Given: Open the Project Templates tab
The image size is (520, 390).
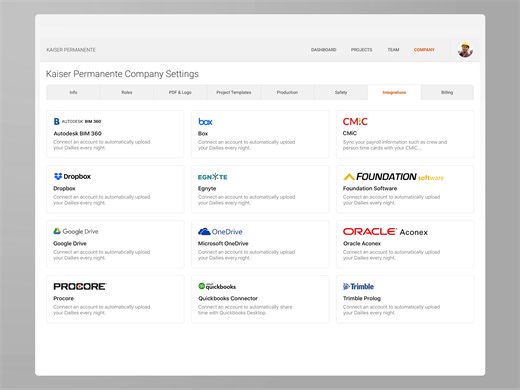Looking at the screenshot, I should (234, 92).
